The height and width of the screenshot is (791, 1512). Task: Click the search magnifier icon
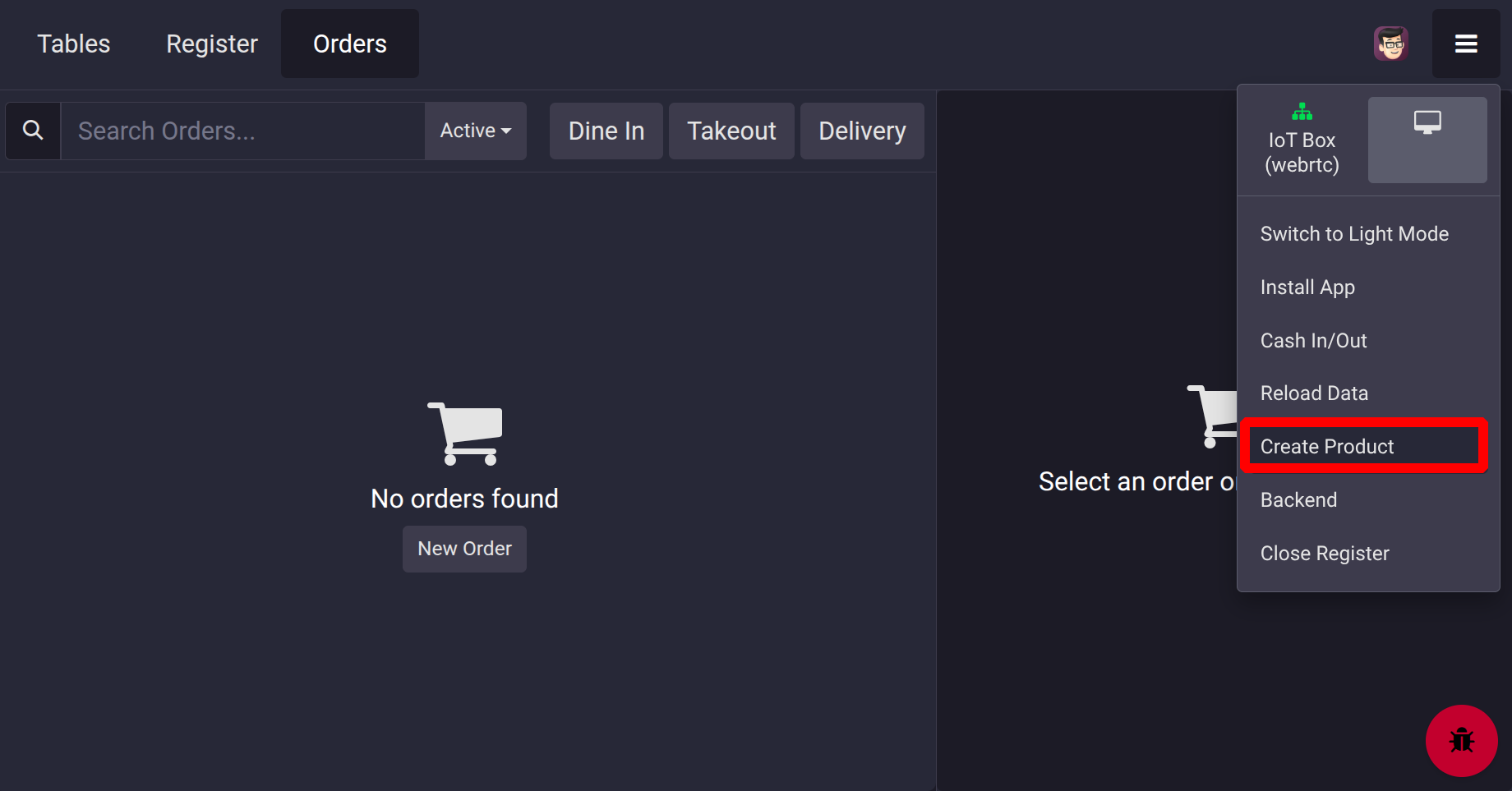[33, 131]
